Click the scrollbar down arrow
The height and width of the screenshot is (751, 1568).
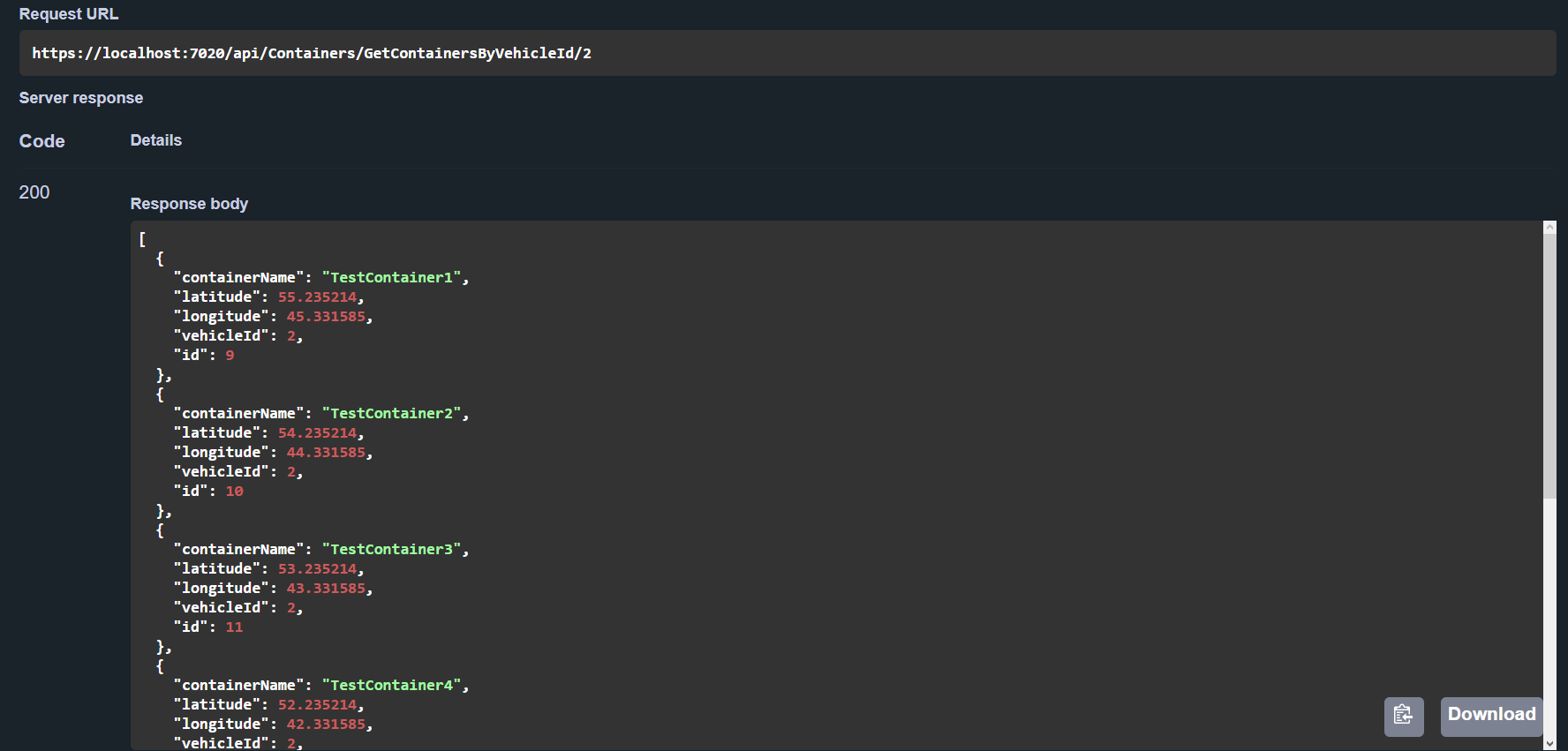(x=1549, y=744)
